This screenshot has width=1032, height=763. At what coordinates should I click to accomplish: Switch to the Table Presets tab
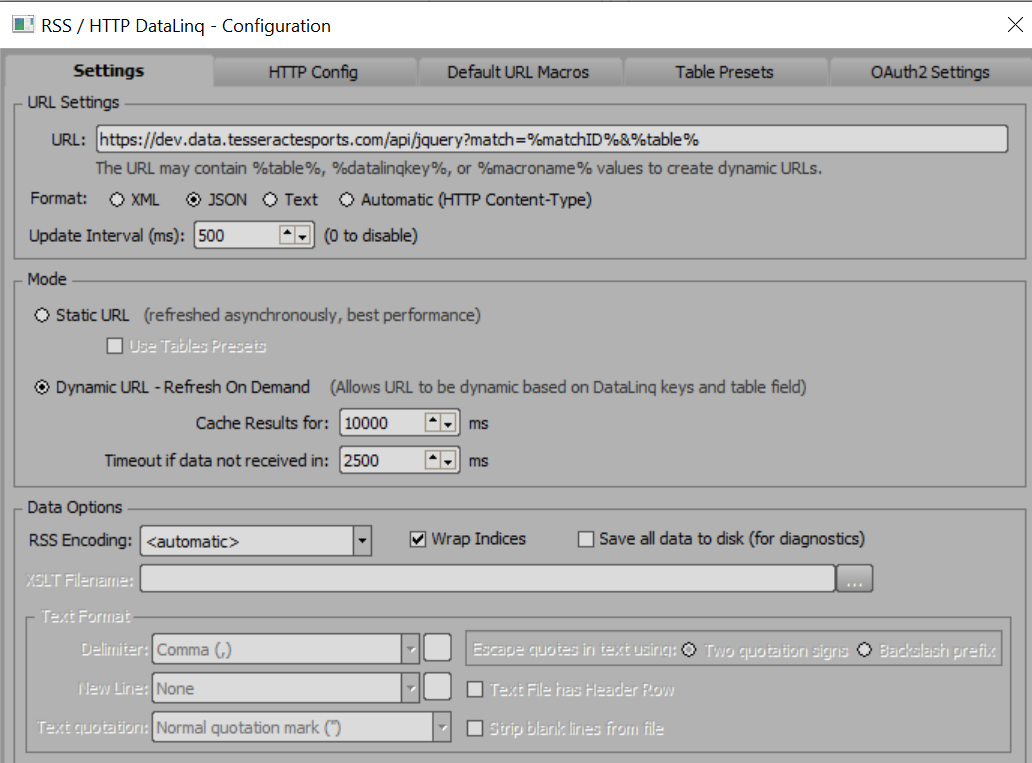[x=724, y=72]
